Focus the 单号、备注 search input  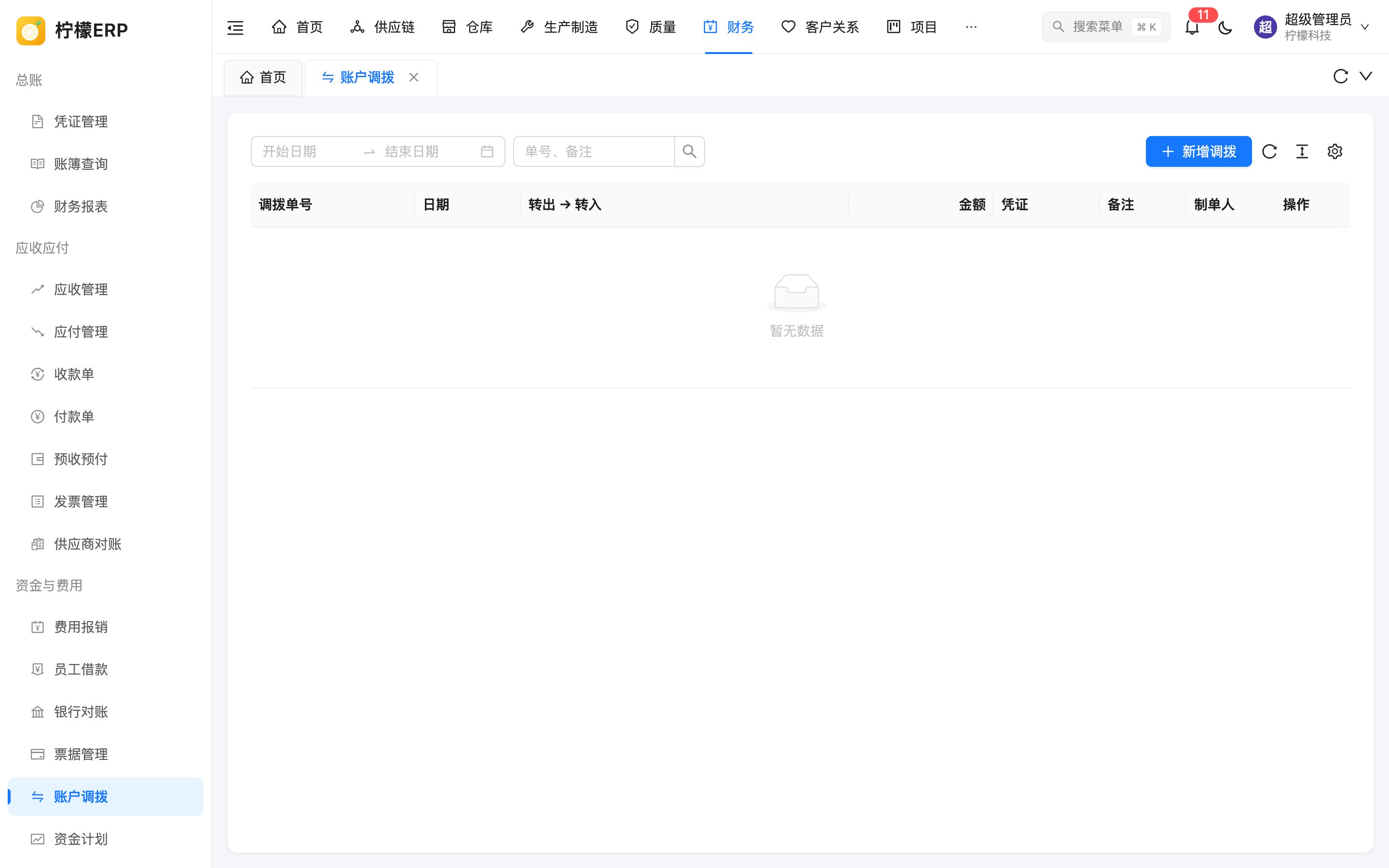pos(594,151)
